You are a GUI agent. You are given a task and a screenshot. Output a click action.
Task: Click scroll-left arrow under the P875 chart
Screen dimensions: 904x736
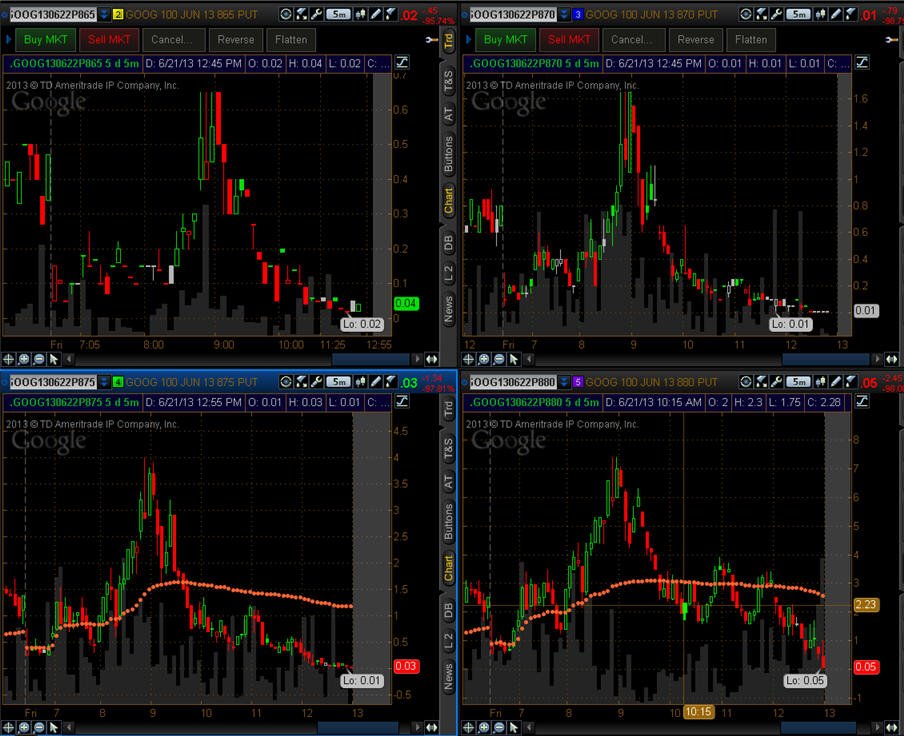point(69,727)
